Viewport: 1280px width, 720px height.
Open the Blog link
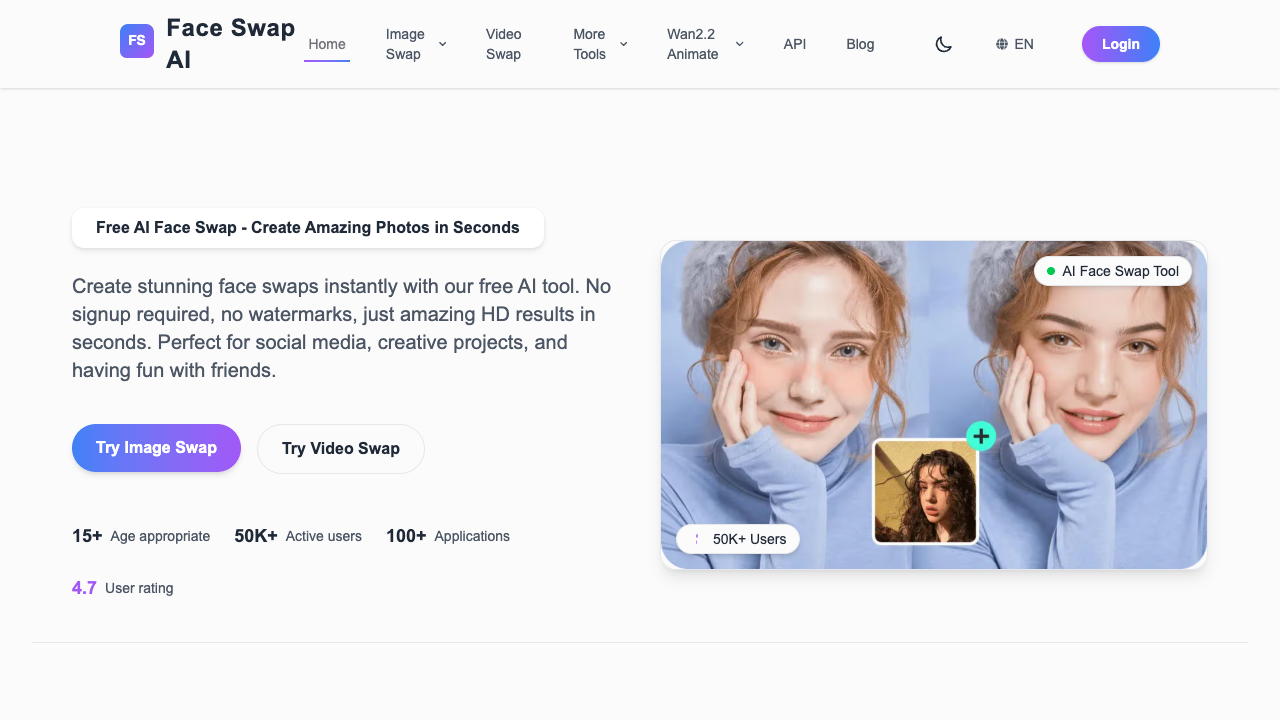pos(860,44)
